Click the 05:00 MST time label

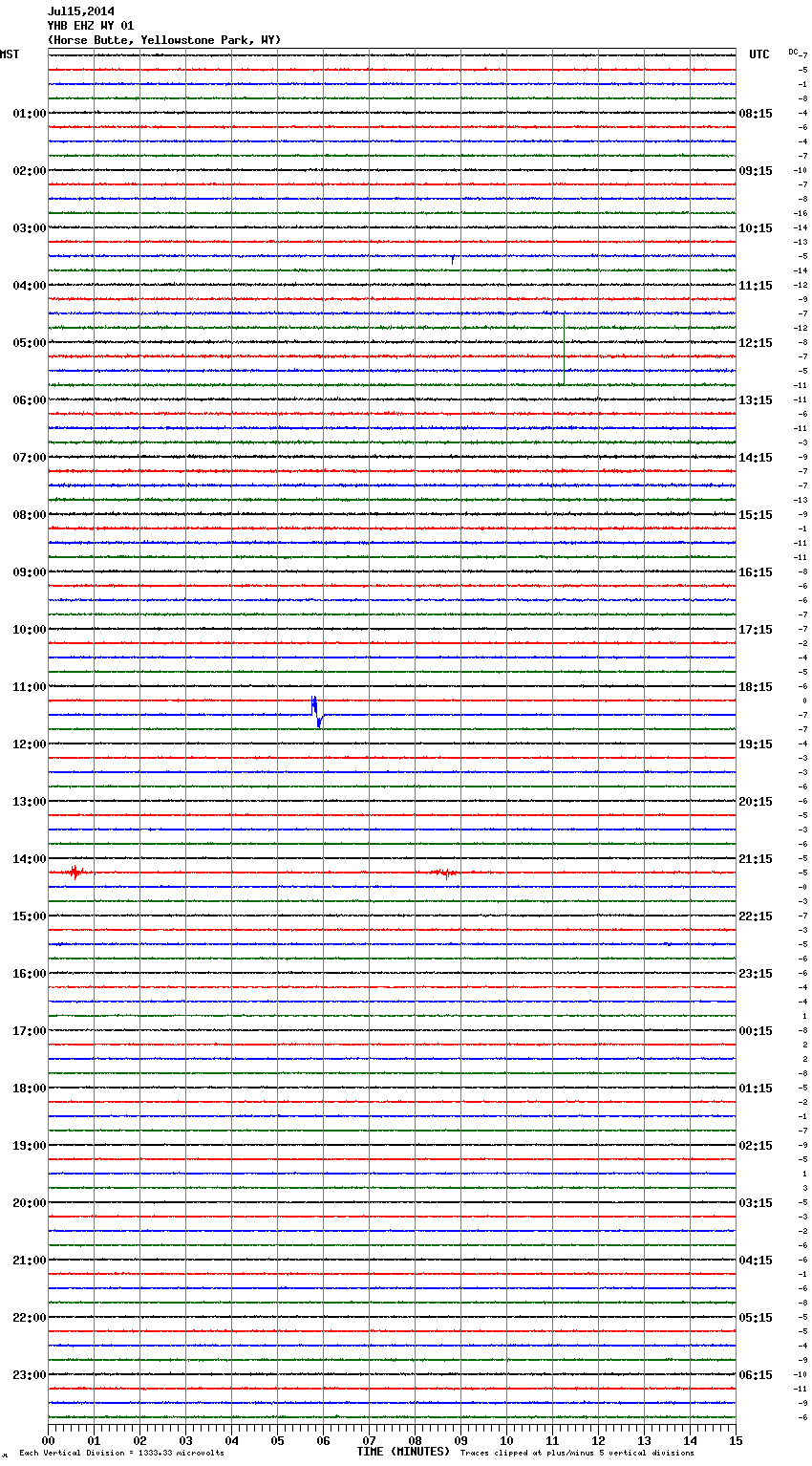pyautogui.click(x=30, y=343)
